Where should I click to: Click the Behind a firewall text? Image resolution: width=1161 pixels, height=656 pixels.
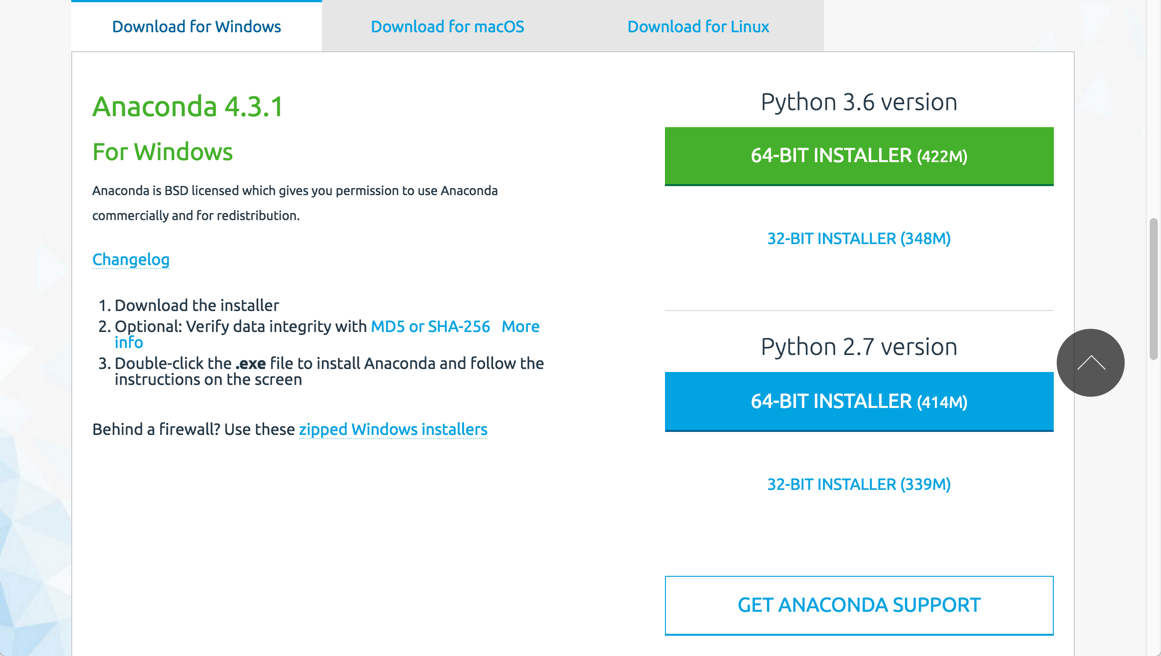point(193,429)
